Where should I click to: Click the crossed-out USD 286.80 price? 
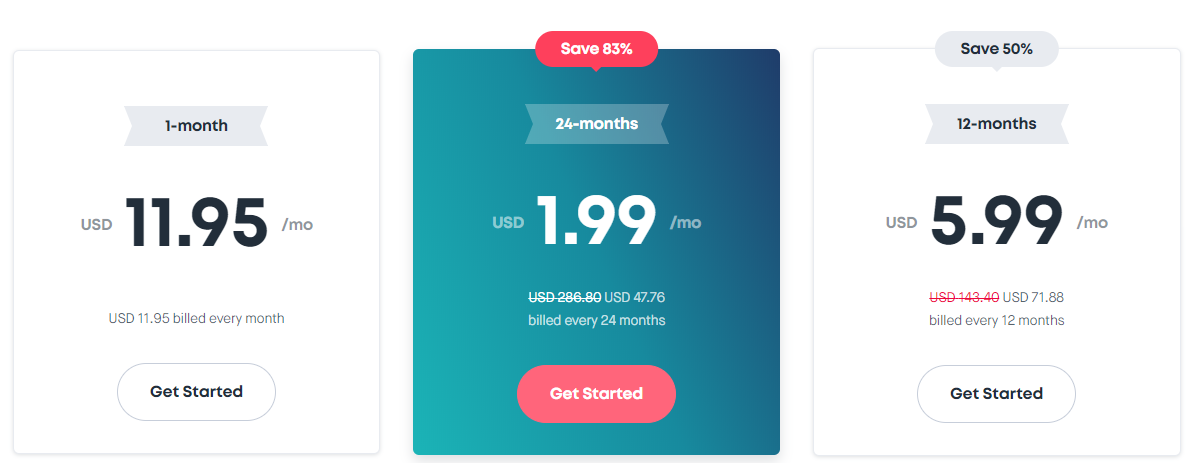(x=564, y=297)
